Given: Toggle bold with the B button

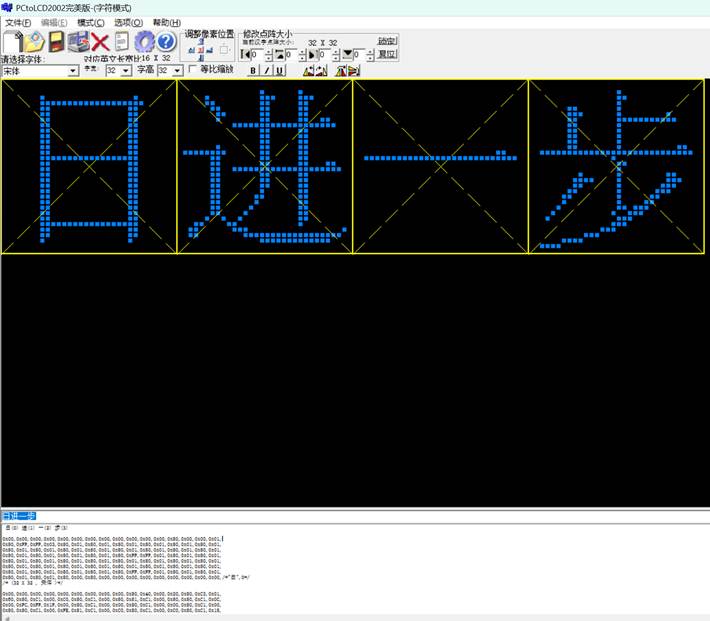Looking at the screenshot, I should point(253,71).
